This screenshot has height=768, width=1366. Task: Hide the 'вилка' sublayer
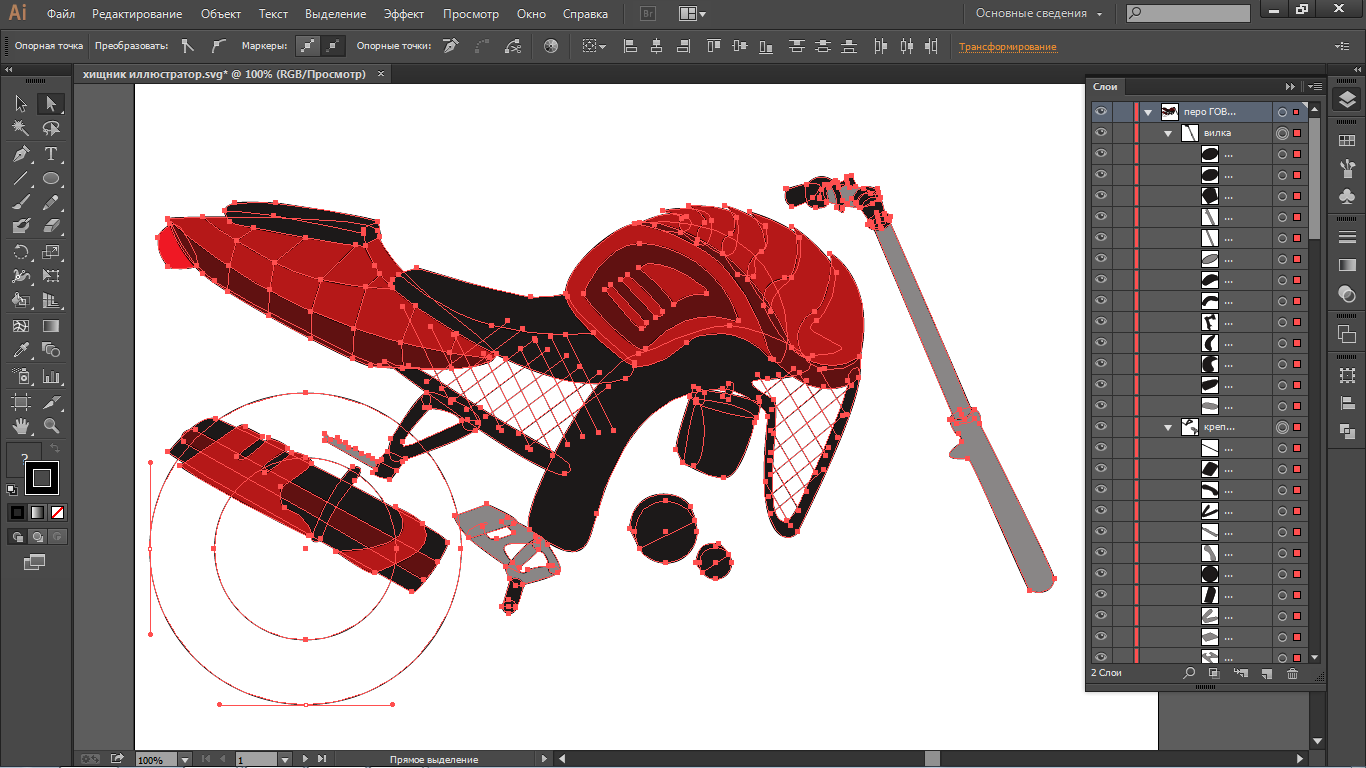1101,133
